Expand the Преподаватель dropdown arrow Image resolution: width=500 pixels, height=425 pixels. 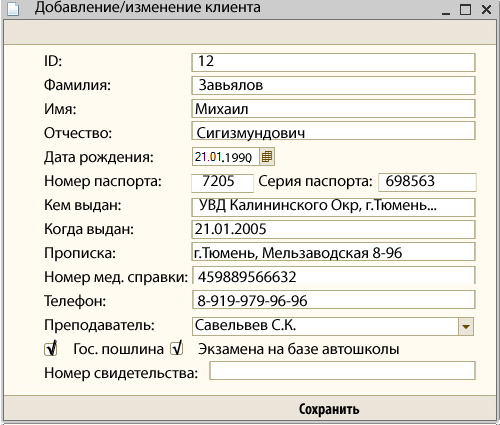coord(466,326)
